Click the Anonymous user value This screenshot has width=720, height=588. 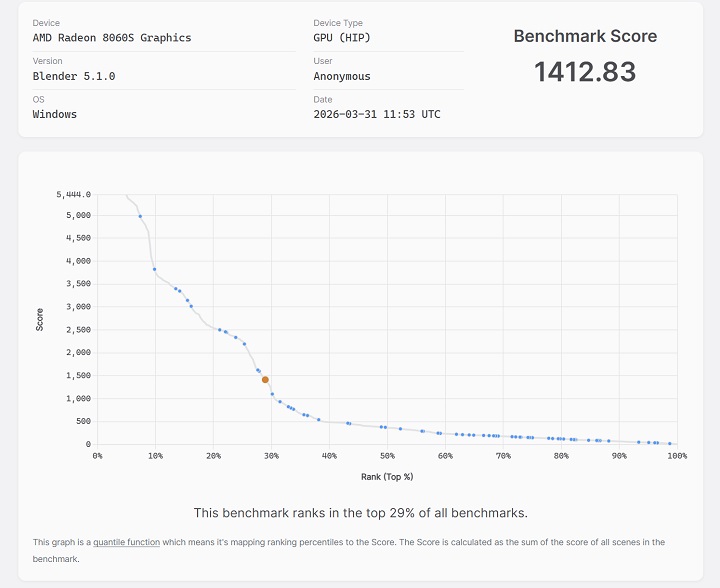click(x=342, y=76)
